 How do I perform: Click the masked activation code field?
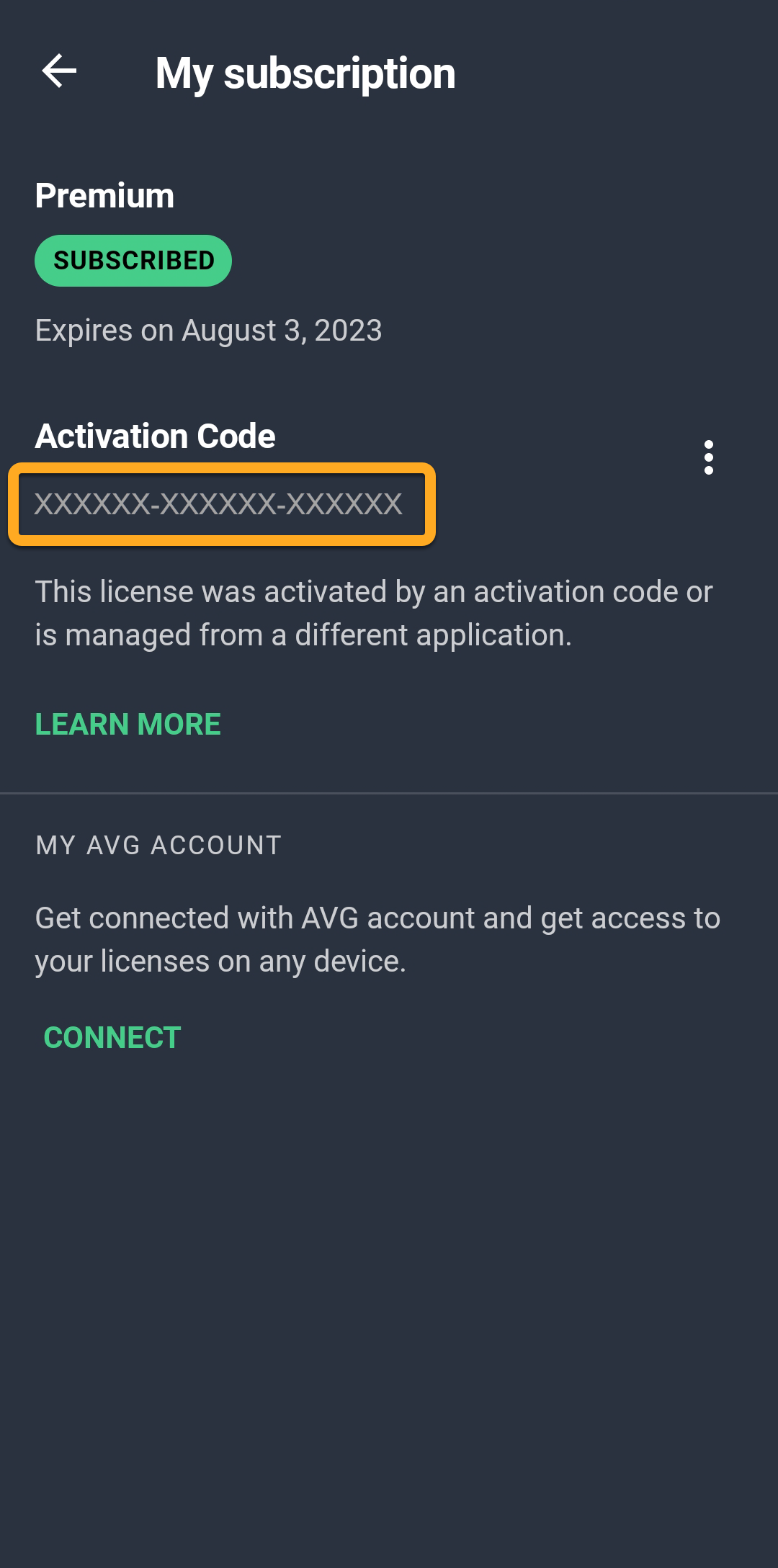pos(218,504)
